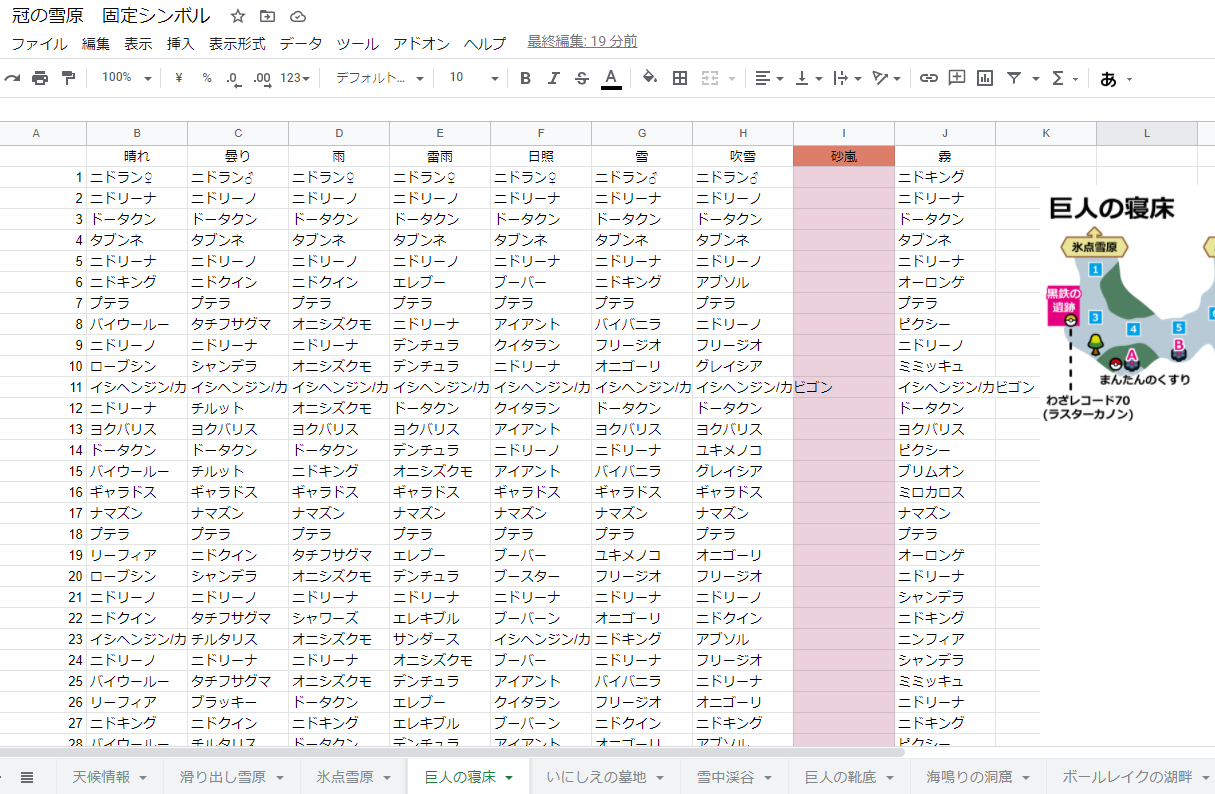Open the 挿入 menu

pos(181,43)
